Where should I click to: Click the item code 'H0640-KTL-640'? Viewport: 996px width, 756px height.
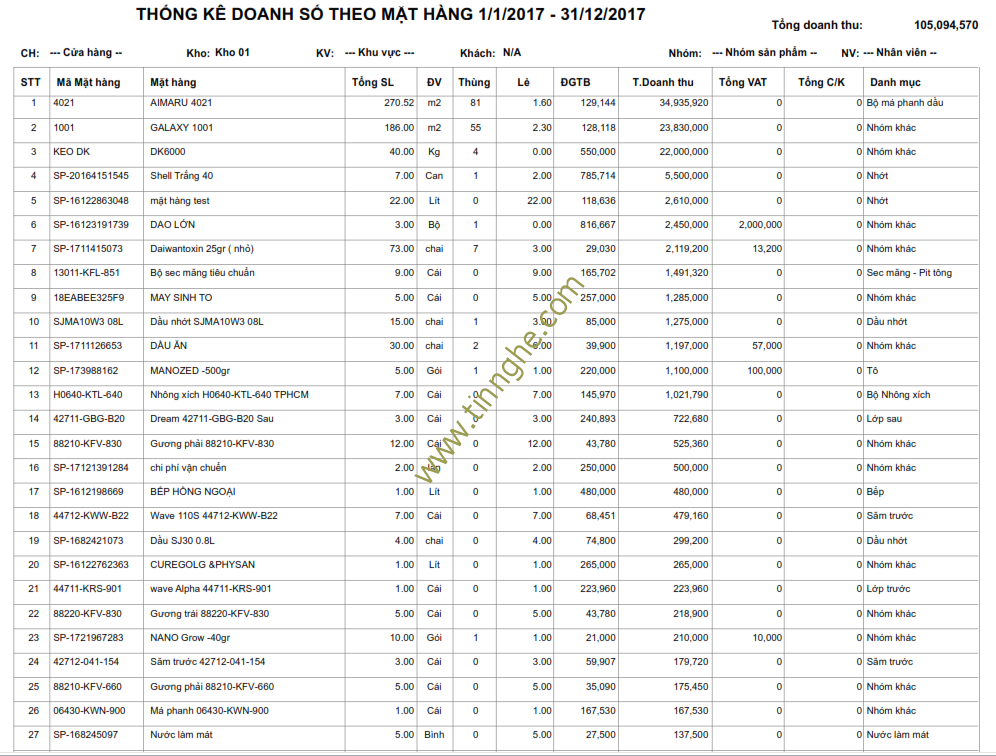point(88,395)
